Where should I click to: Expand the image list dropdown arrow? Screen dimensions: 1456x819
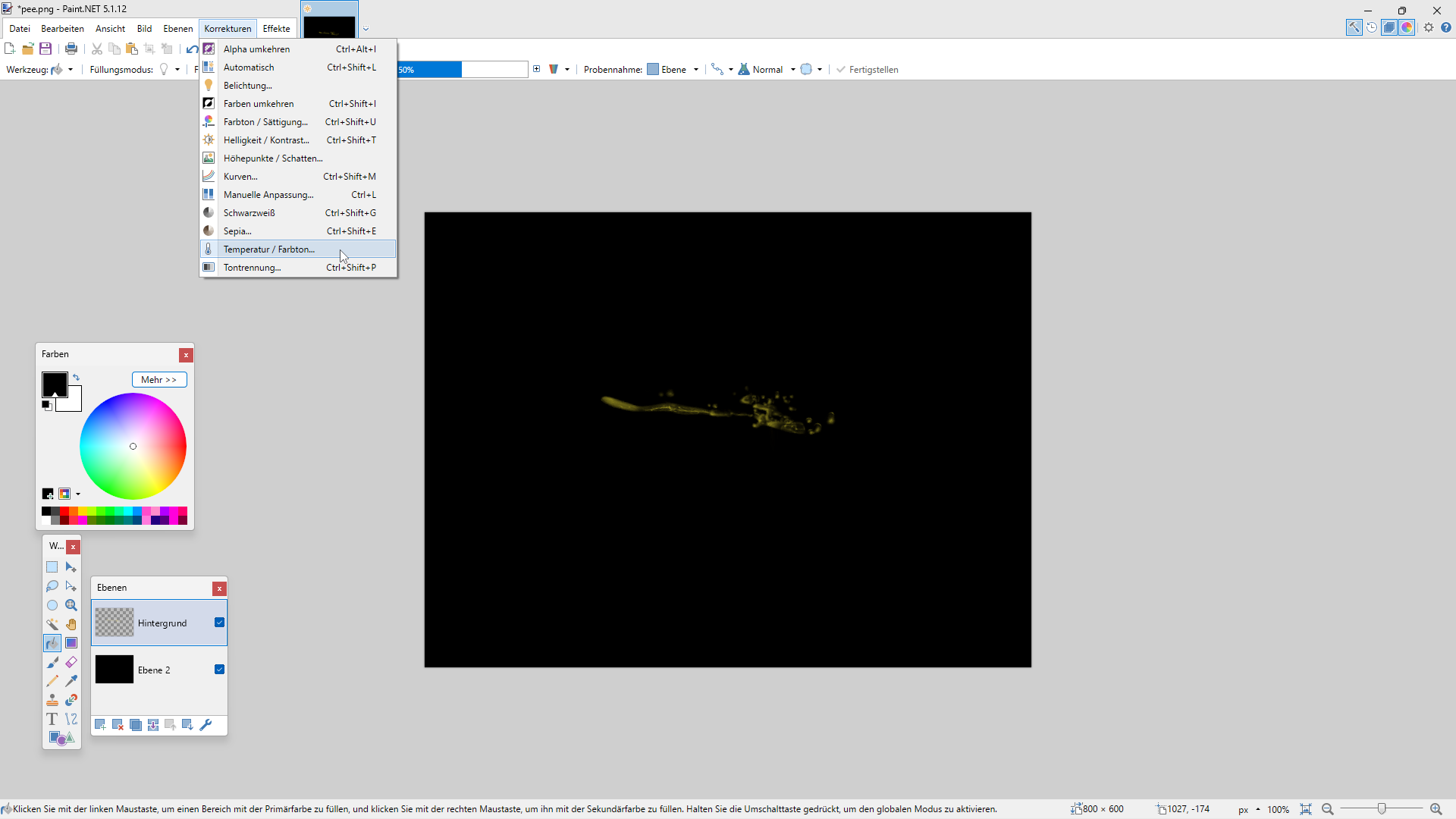366,29
